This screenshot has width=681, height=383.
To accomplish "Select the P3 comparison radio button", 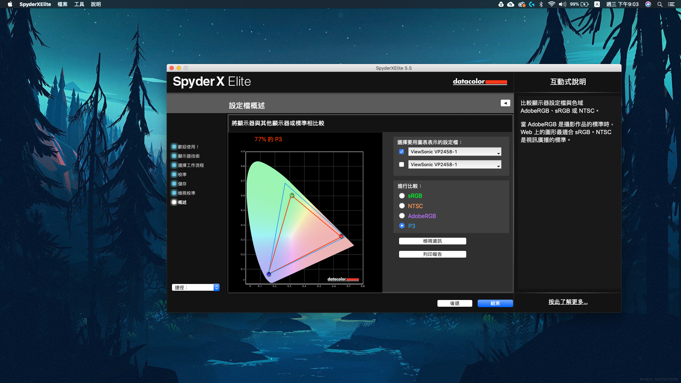I will tap(402, 226).
